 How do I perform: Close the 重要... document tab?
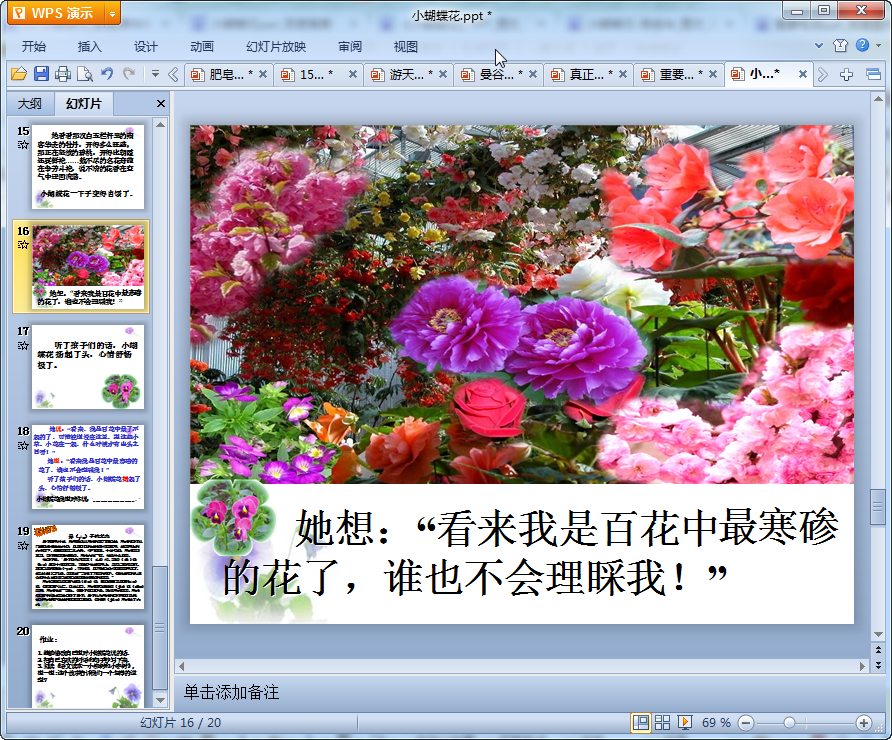712,74
